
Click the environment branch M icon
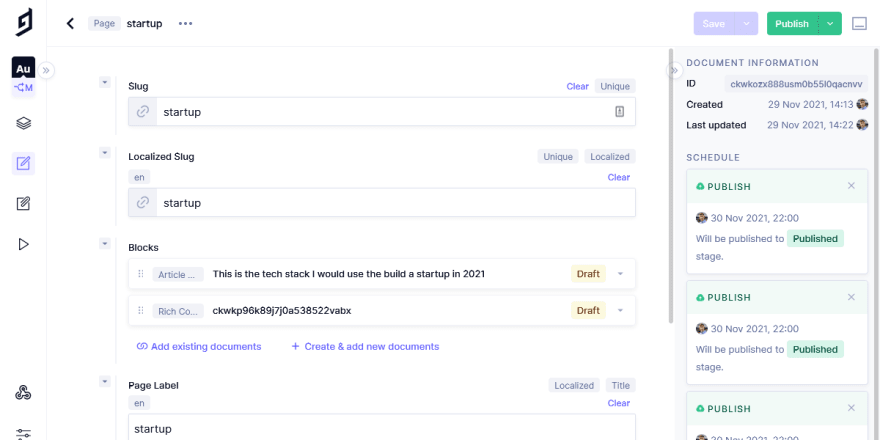tap(23, 88)
